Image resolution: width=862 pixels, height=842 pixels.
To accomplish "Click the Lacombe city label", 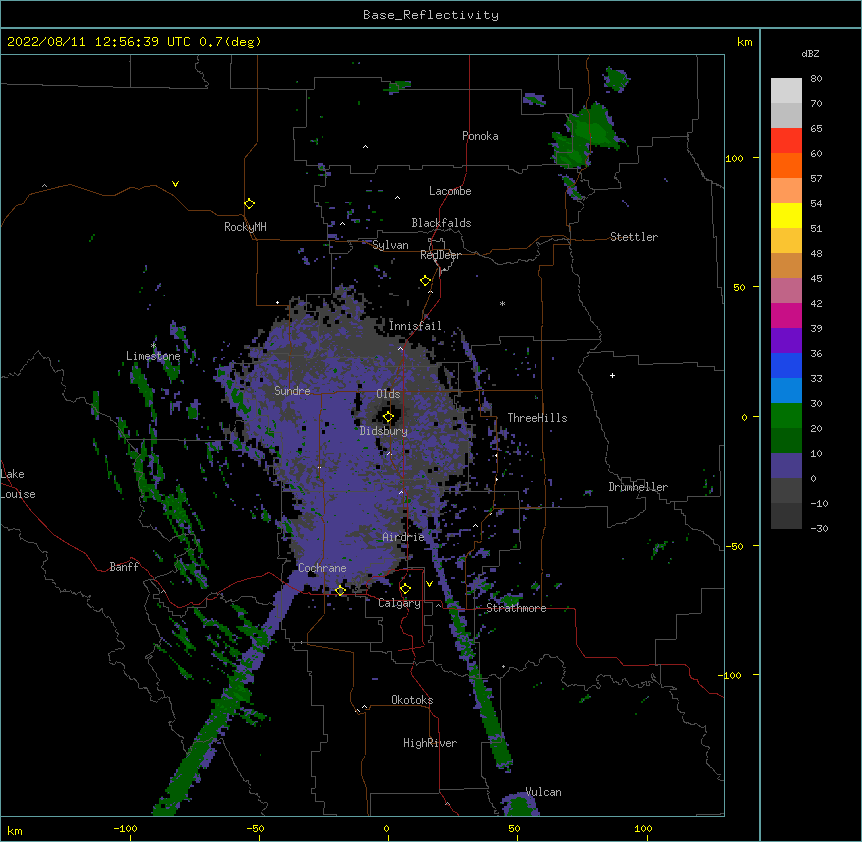I will click(450, 191).
